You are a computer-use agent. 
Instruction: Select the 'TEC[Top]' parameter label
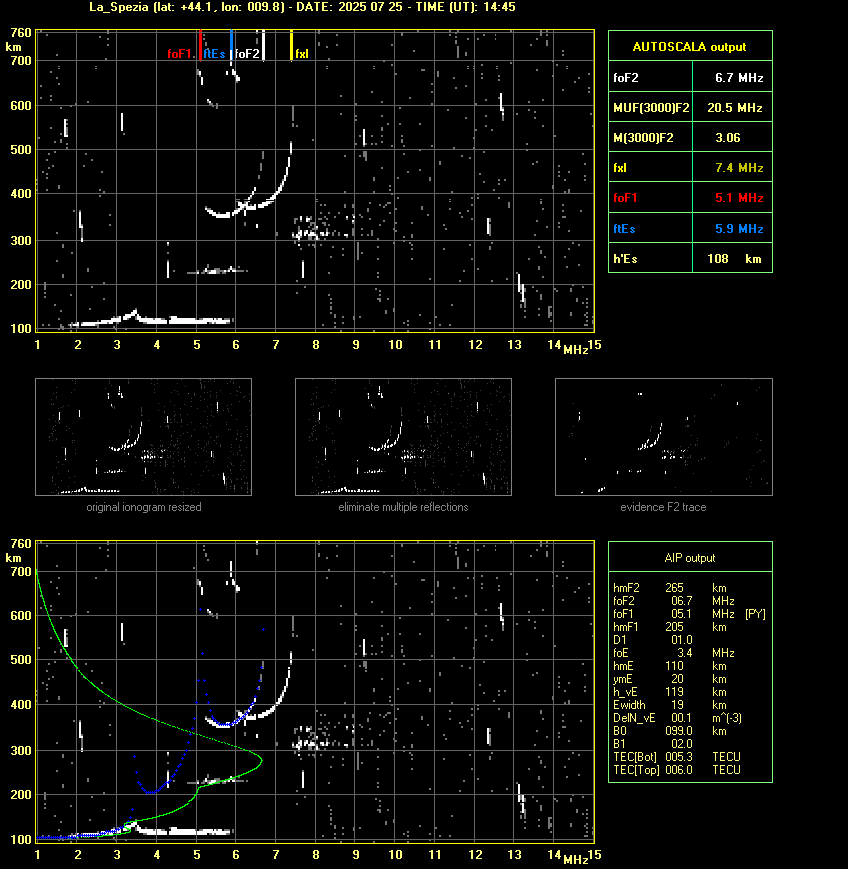coord(636,770)
